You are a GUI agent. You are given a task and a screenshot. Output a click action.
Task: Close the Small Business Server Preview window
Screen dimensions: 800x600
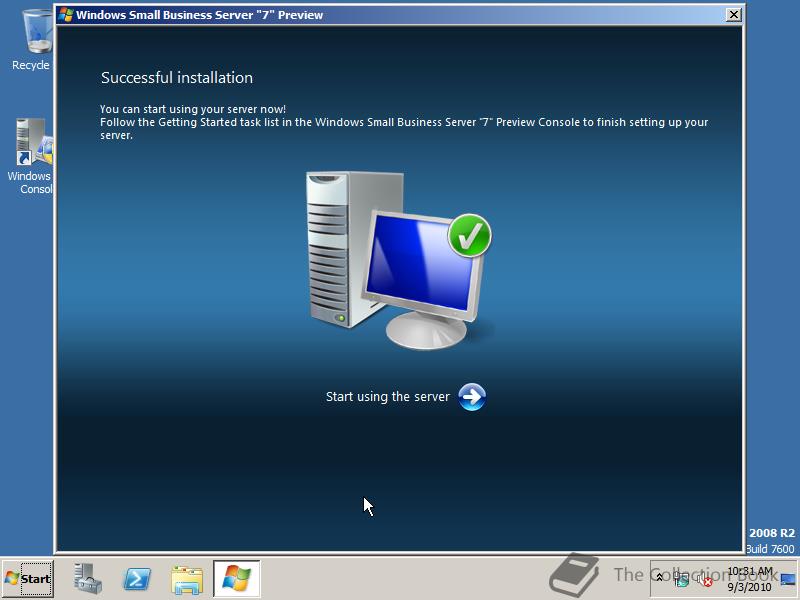[x=734, y=15]
